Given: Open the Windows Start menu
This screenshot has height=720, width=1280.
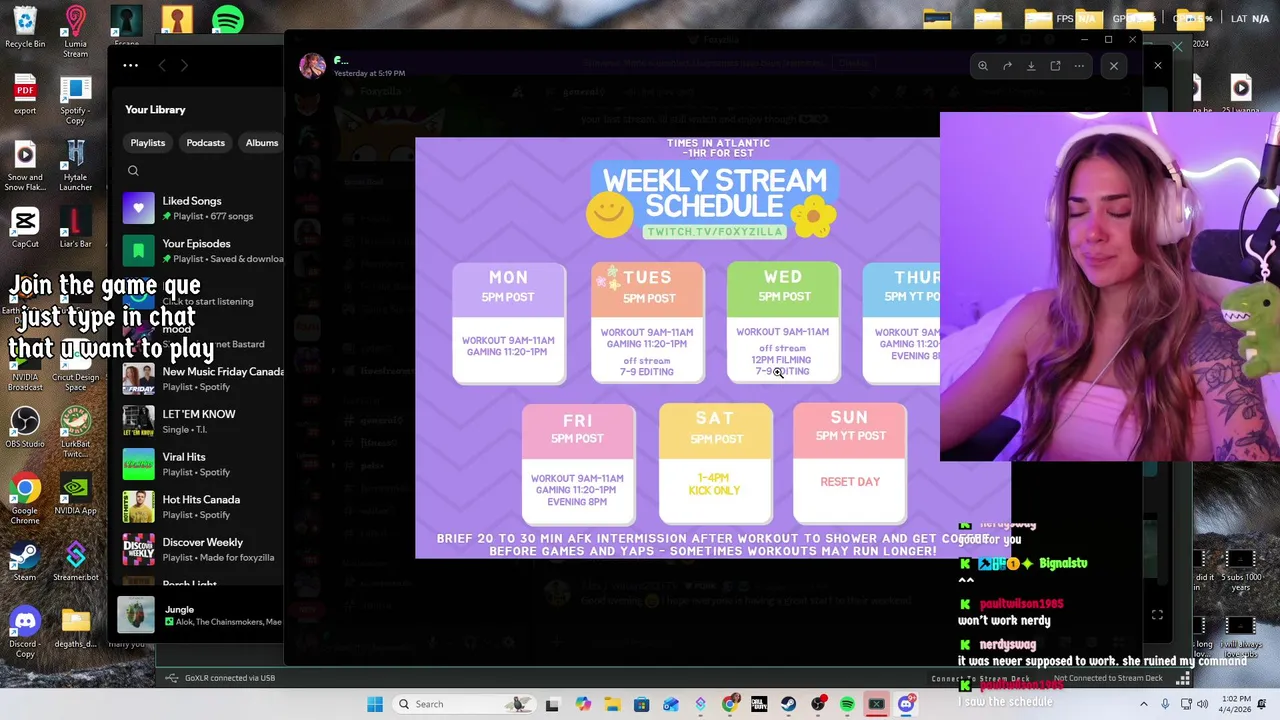Looking at the screenshot, I should tap(375, 704).
